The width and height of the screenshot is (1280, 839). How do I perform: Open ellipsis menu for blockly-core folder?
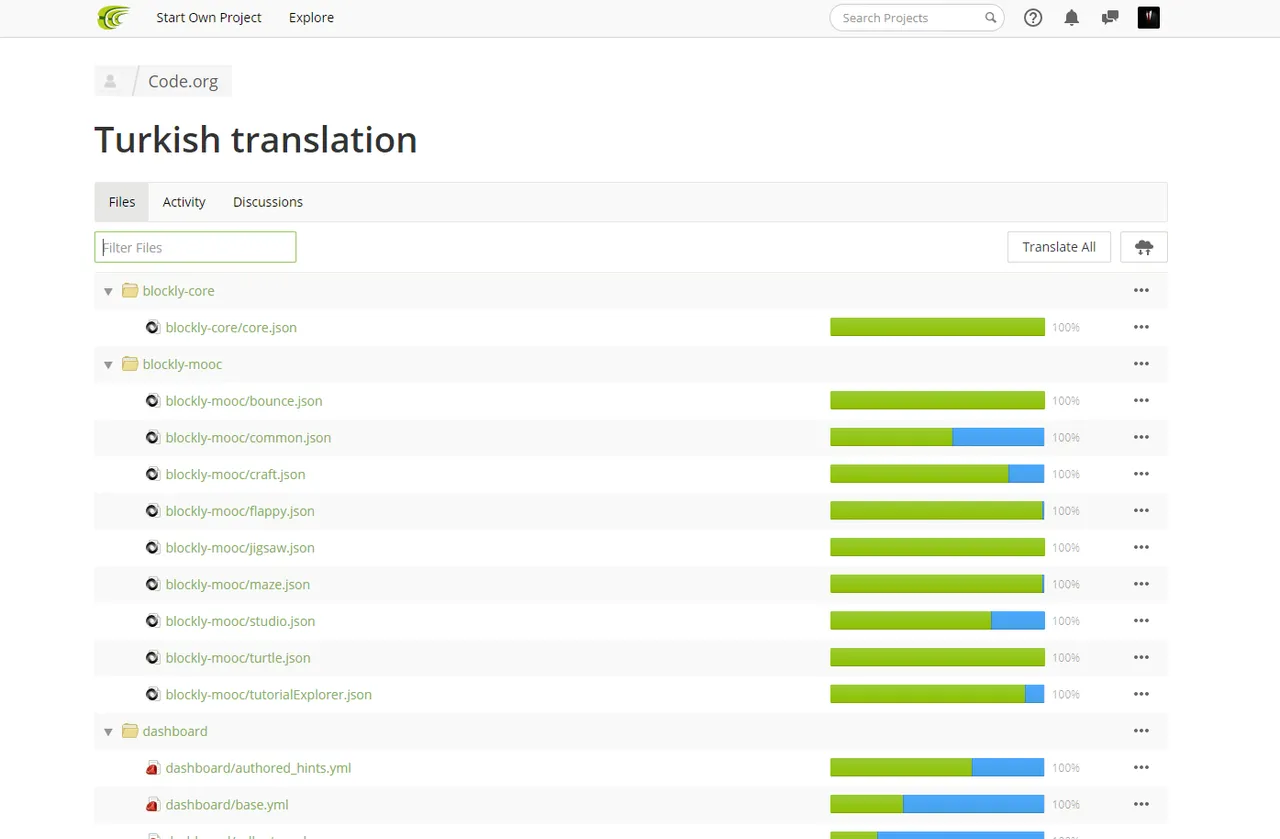click(x=1141, y=291)
